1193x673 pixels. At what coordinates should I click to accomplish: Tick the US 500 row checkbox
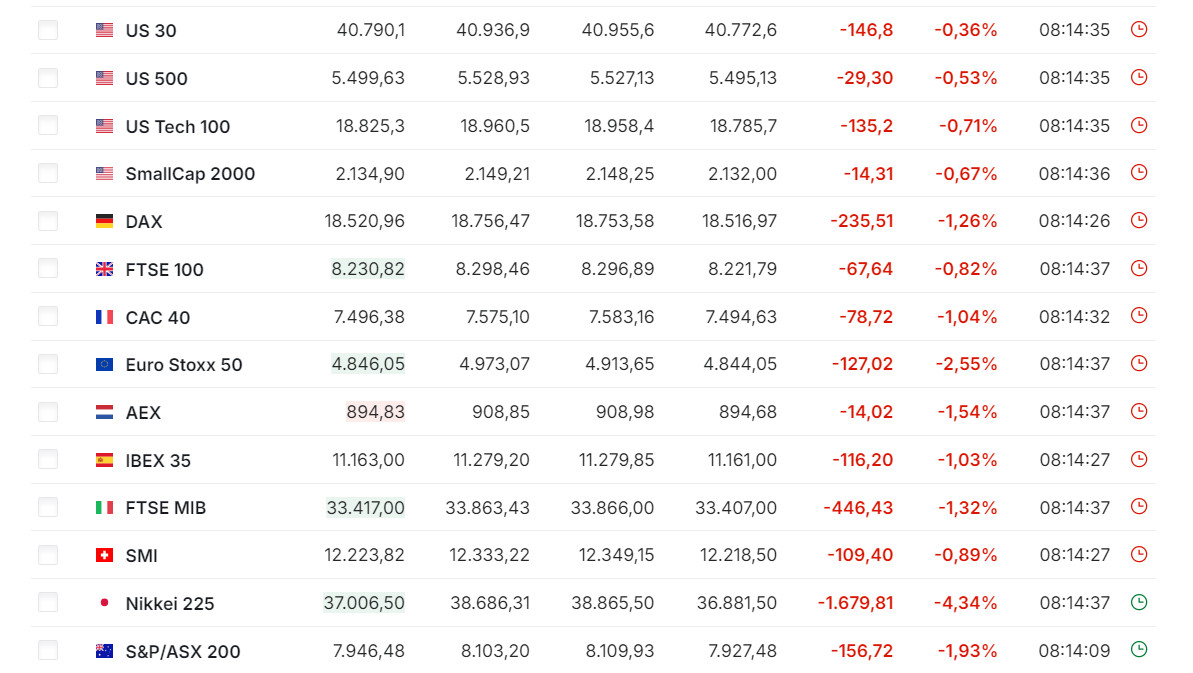point(48,78)
